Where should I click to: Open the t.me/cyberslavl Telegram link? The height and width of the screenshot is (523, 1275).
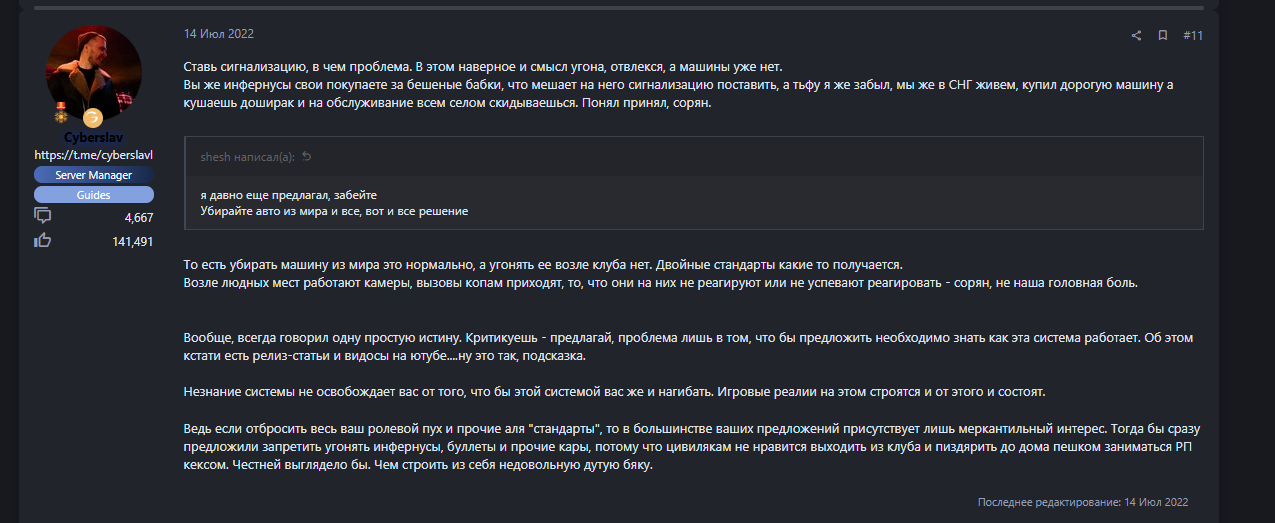pos(94,155)
